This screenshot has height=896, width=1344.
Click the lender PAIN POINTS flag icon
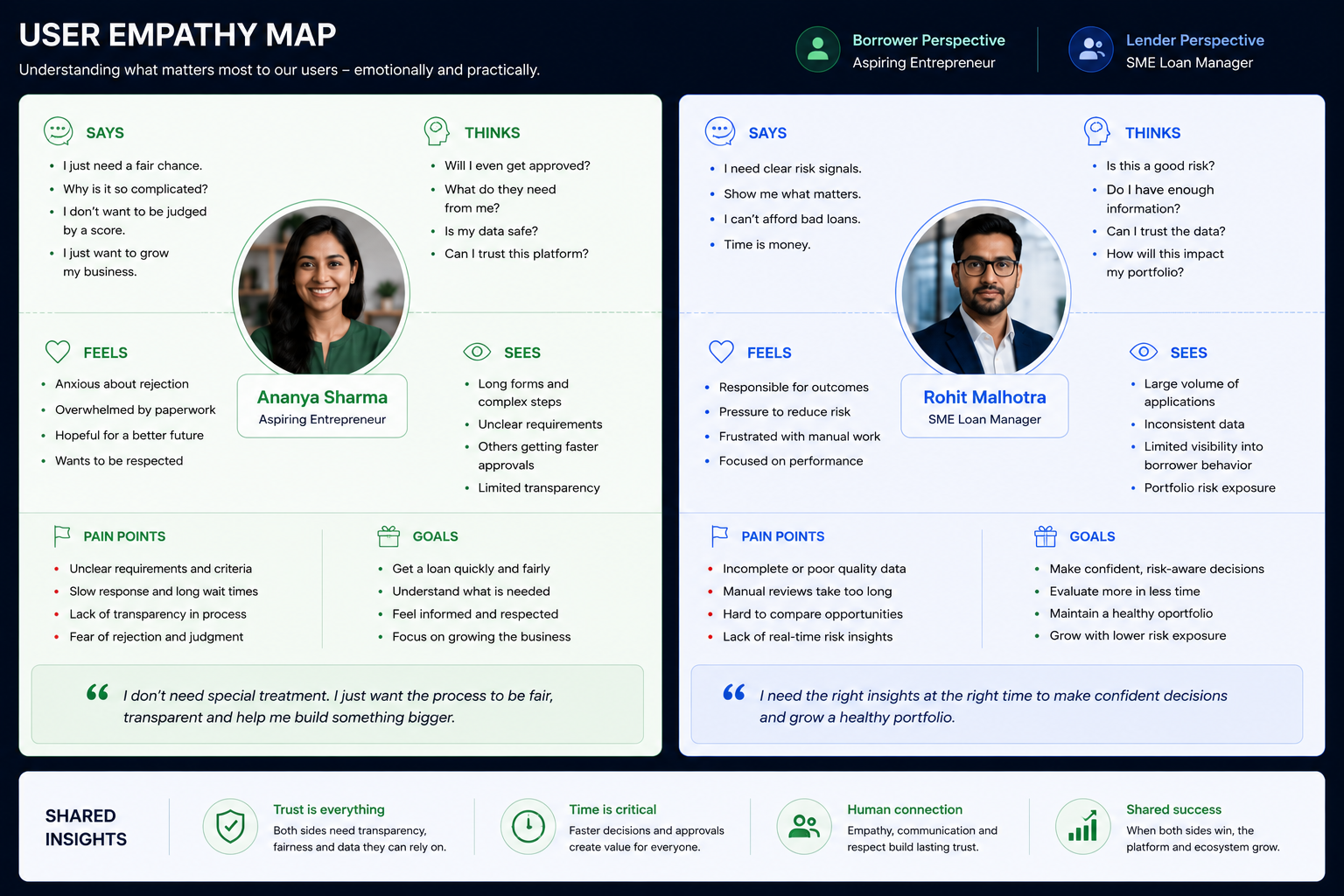point(719,535)
